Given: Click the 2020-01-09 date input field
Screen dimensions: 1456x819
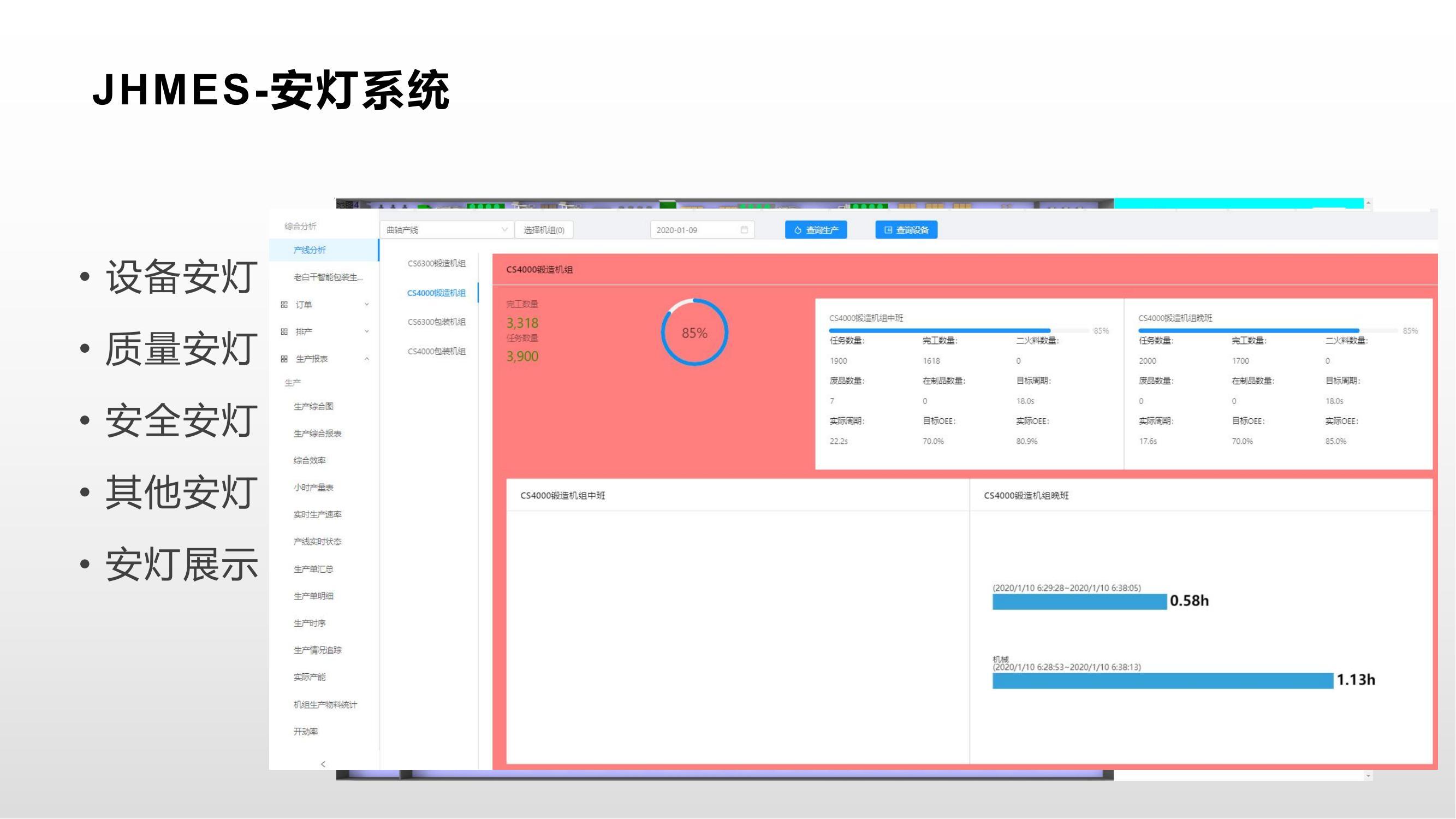Looking at the screenshot, I should click(692, 230).
